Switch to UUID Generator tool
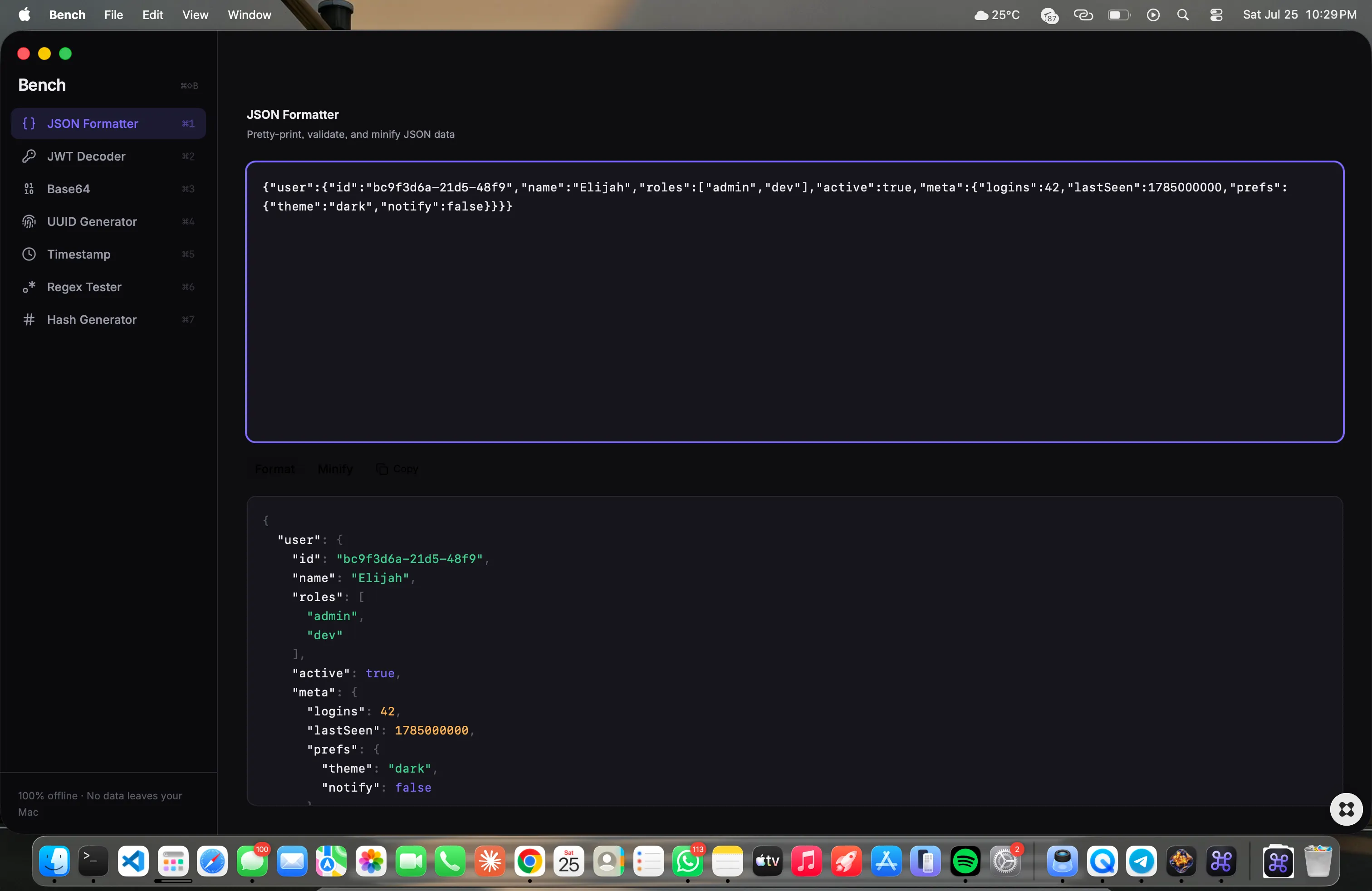Image resolution: width=1372 pixels, height=891 pixels. pyautogui.click(x=108, y=221)
